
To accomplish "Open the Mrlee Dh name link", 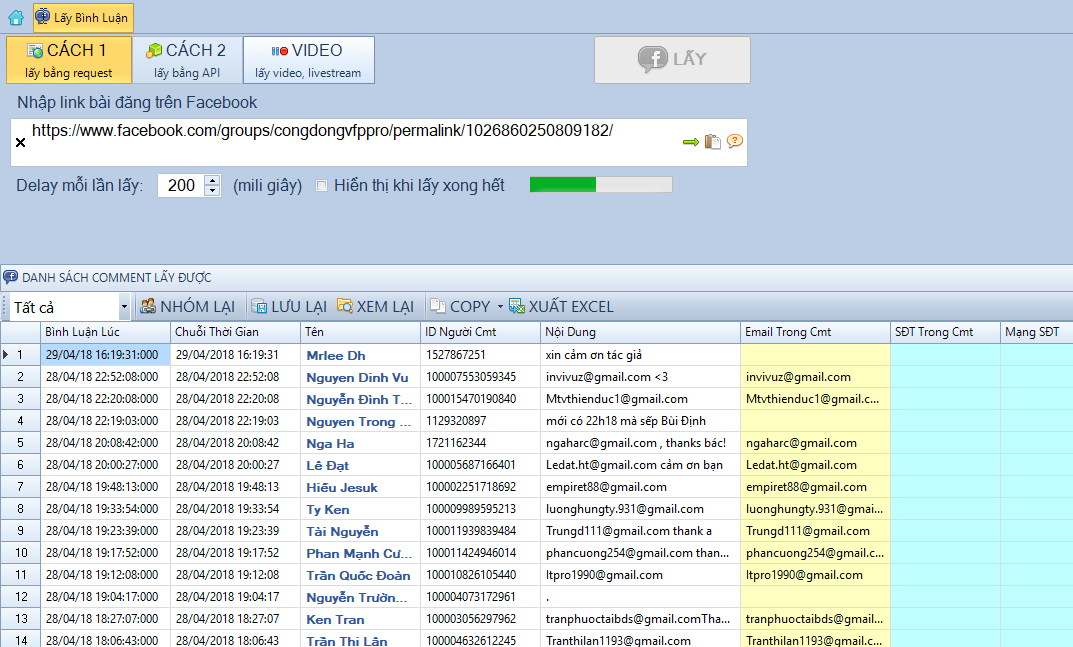I will pyautogui.click(x=335, y=355).
